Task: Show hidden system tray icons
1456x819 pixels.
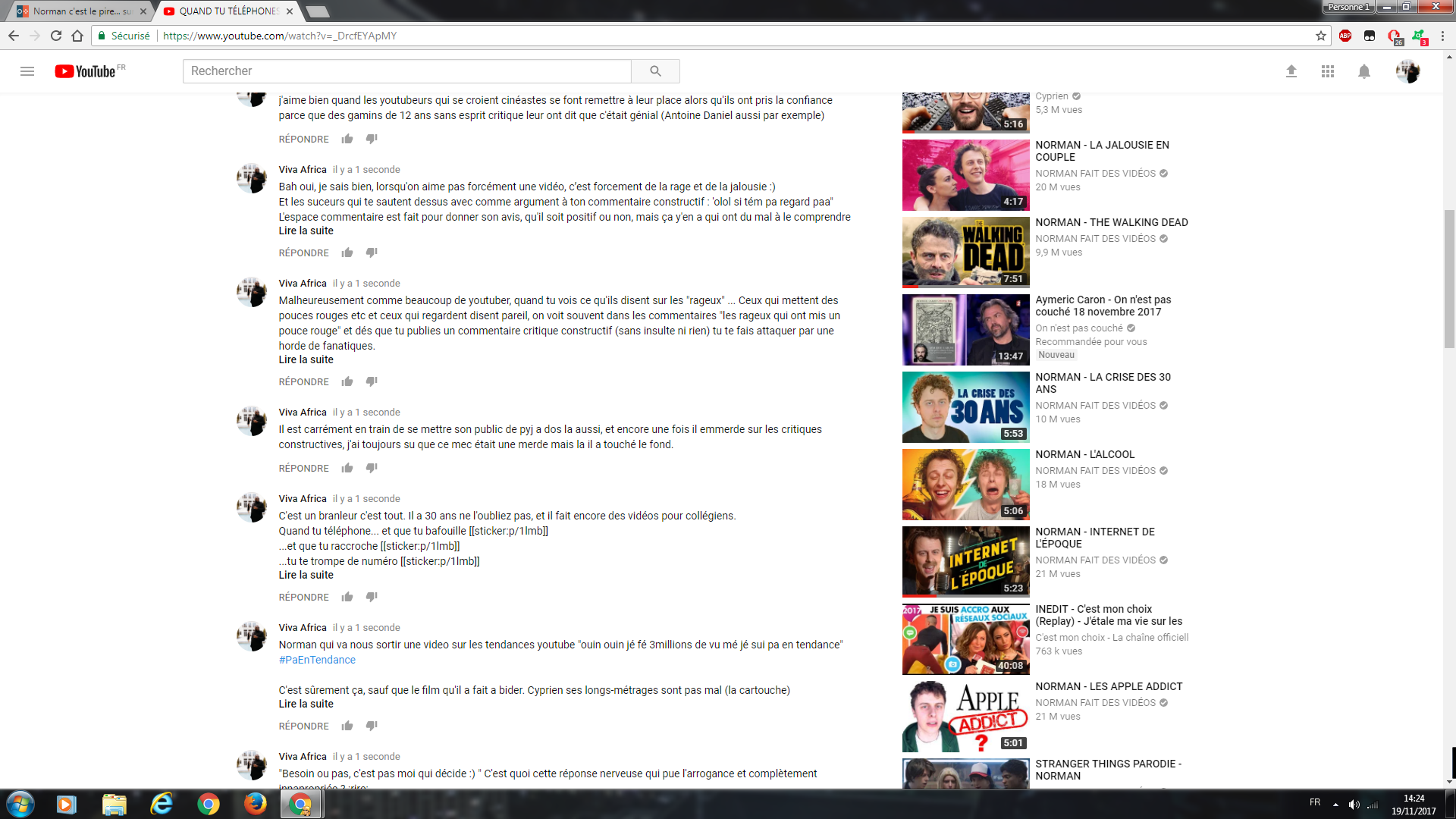Action: (x=1335, y=805)
